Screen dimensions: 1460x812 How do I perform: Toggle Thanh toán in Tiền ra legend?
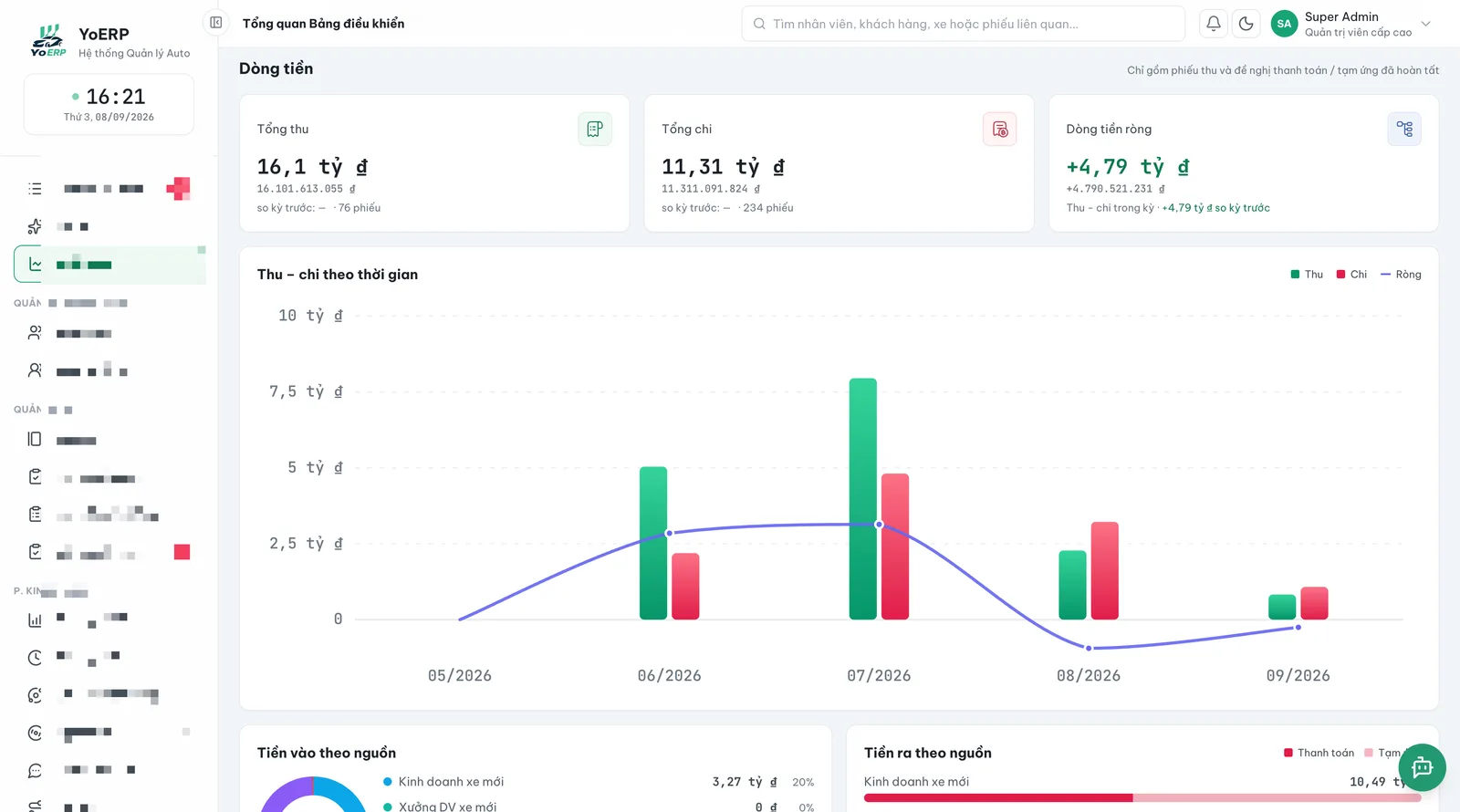1319,753
